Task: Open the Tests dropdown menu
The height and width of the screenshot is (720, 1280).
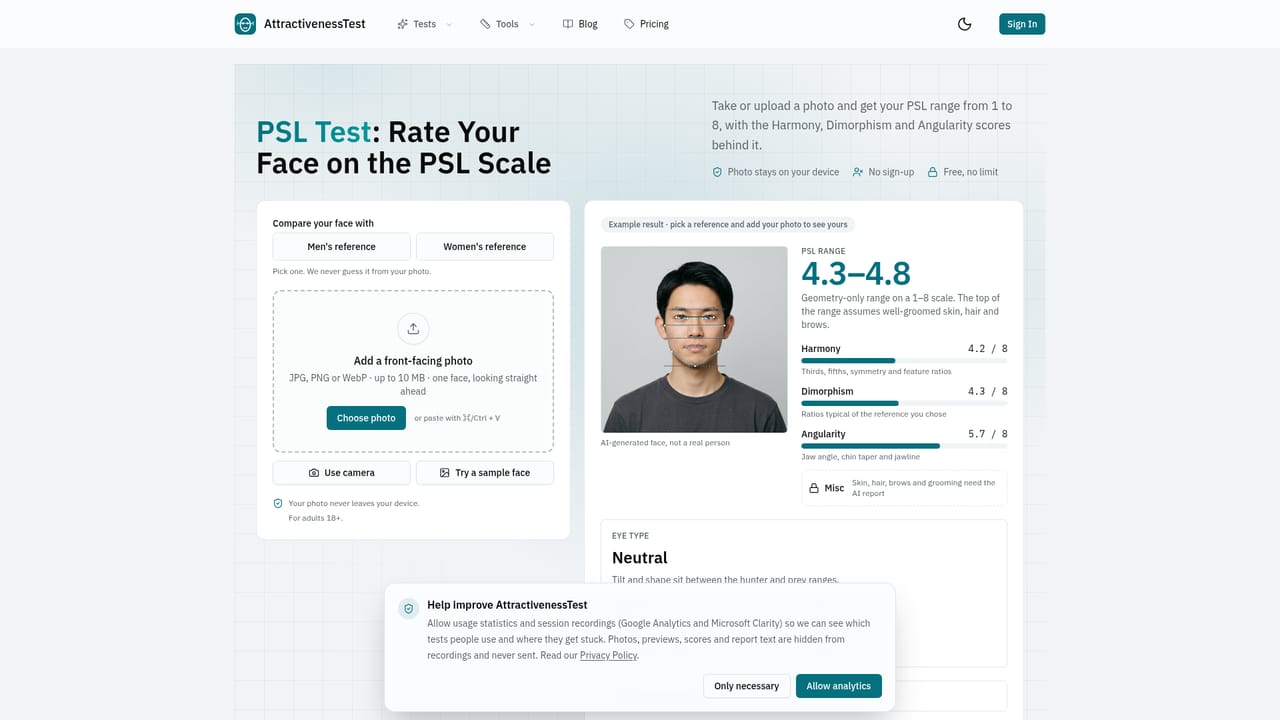Action: (424, 24)
